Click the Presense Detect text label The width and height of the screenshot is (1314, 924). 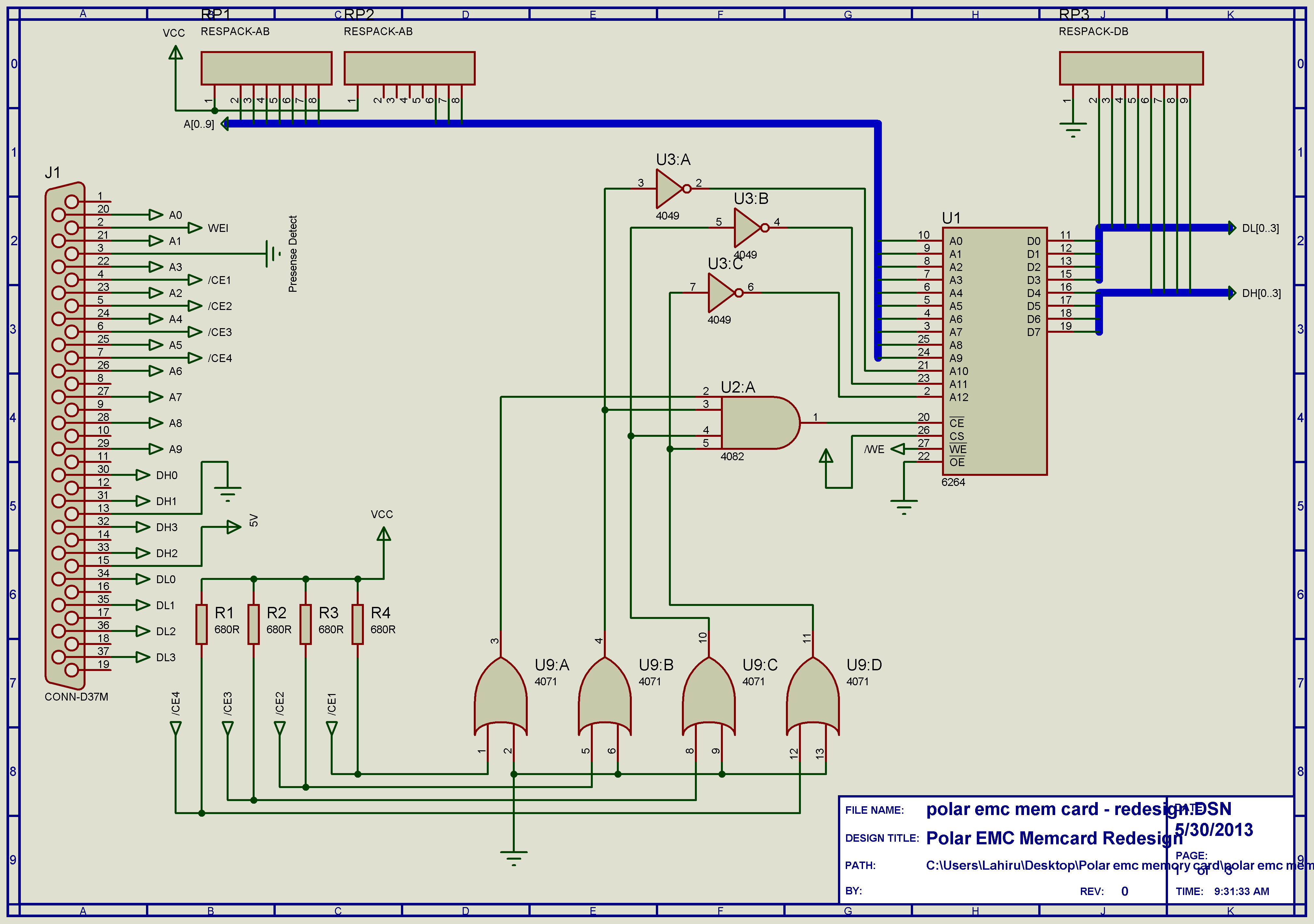click(x=292, y=254)
